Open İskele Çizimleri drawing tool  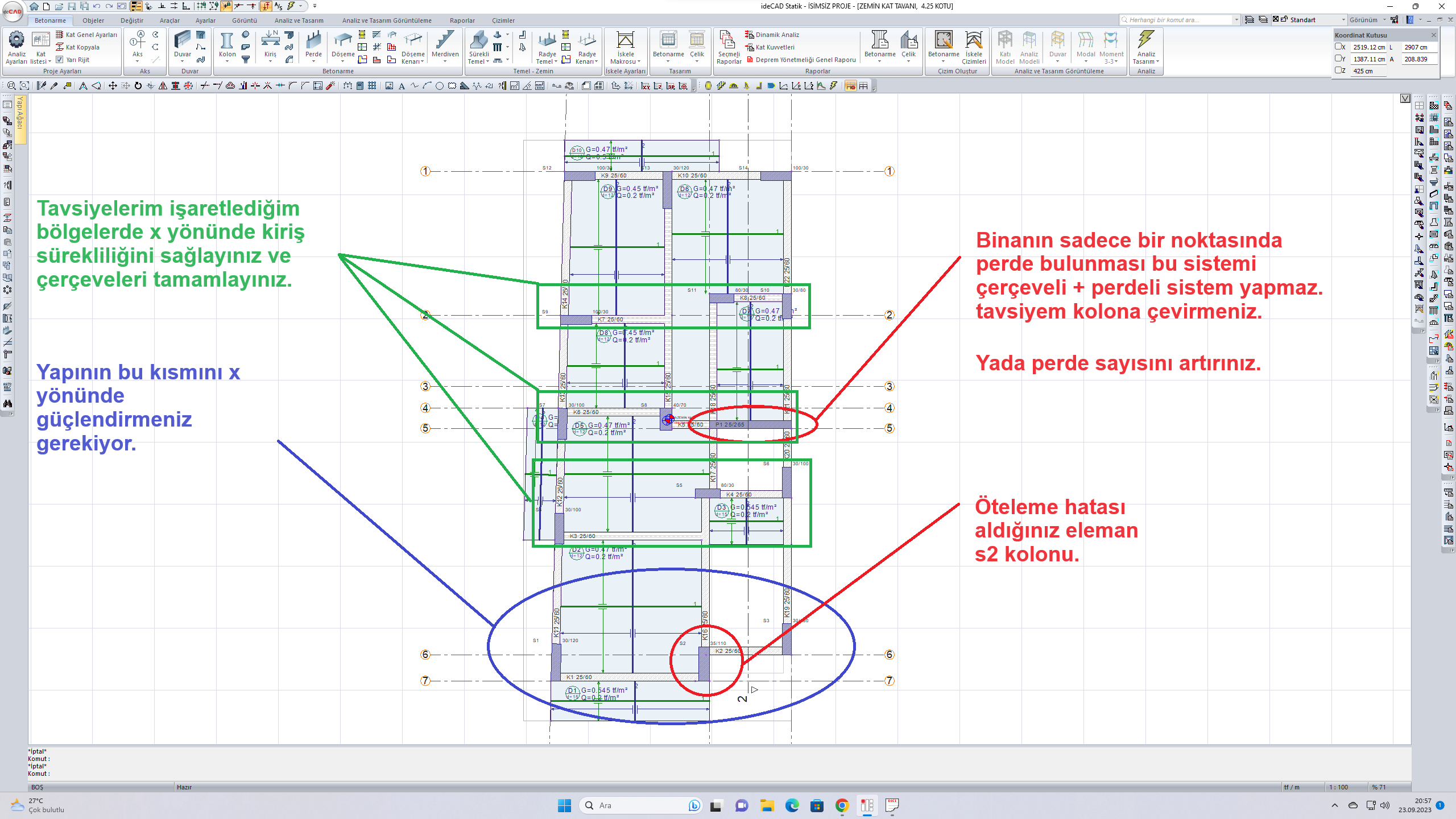pos(974,48)
